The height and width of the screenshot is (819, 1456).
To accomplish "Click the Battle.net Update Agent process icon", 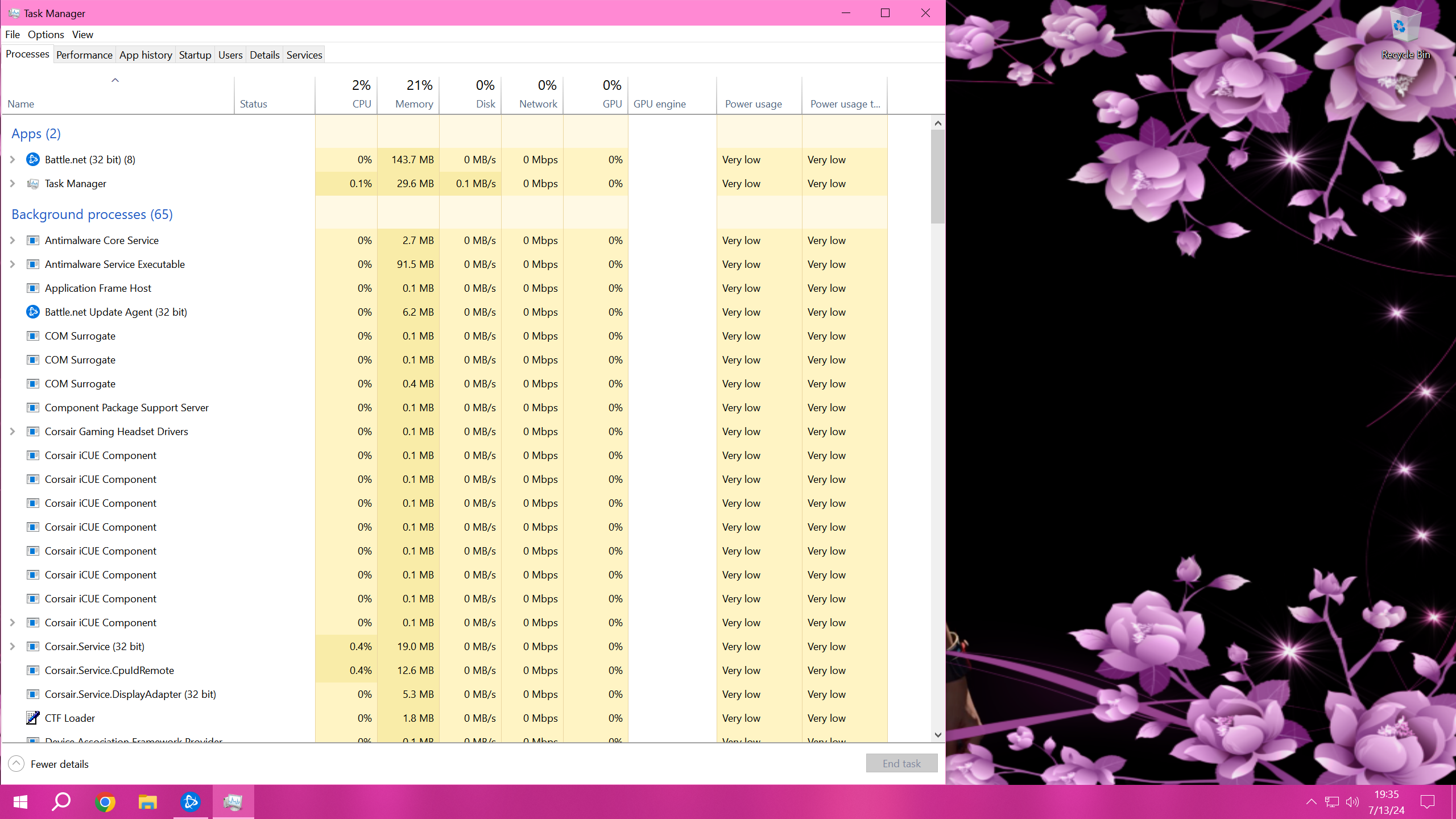I will coord(32,312).
